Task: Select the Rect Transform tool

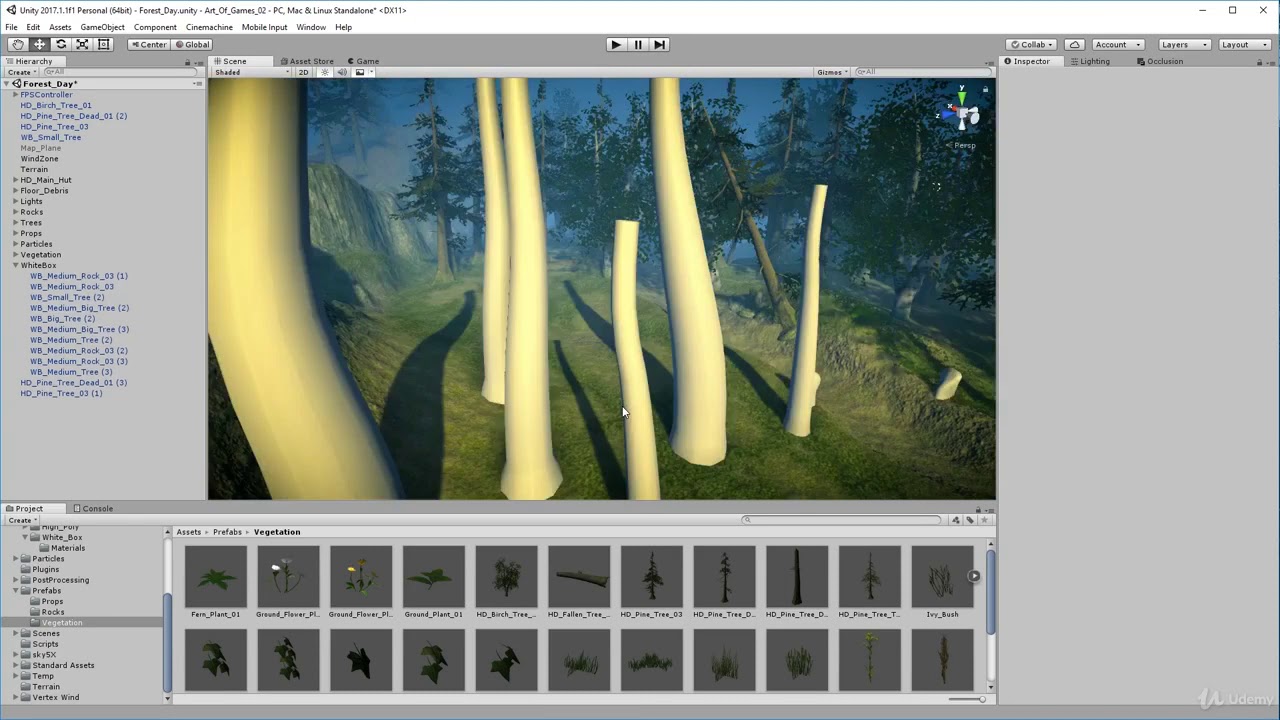Action: point(104,44)
